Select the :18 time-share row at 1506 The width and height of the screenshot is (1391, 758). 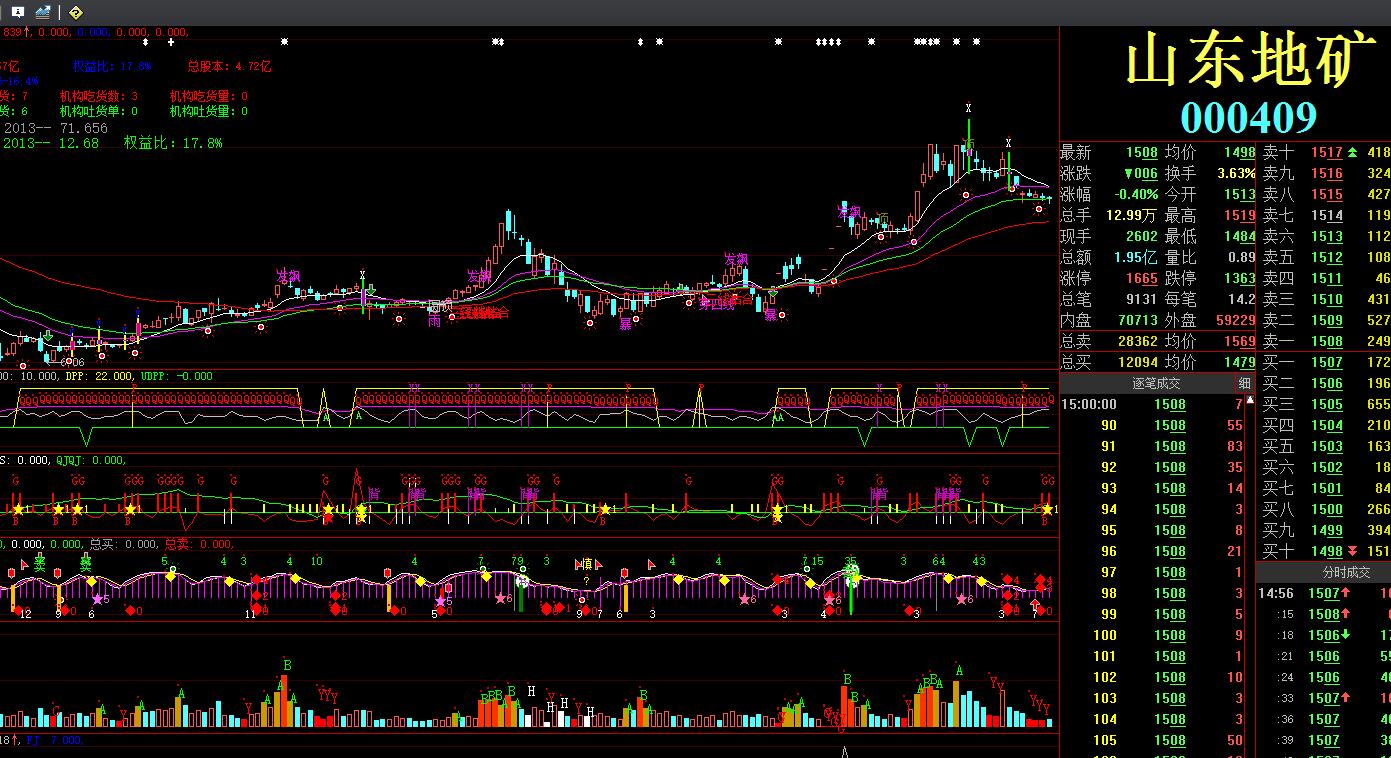pyautogui.click(x=1324, y=636)
